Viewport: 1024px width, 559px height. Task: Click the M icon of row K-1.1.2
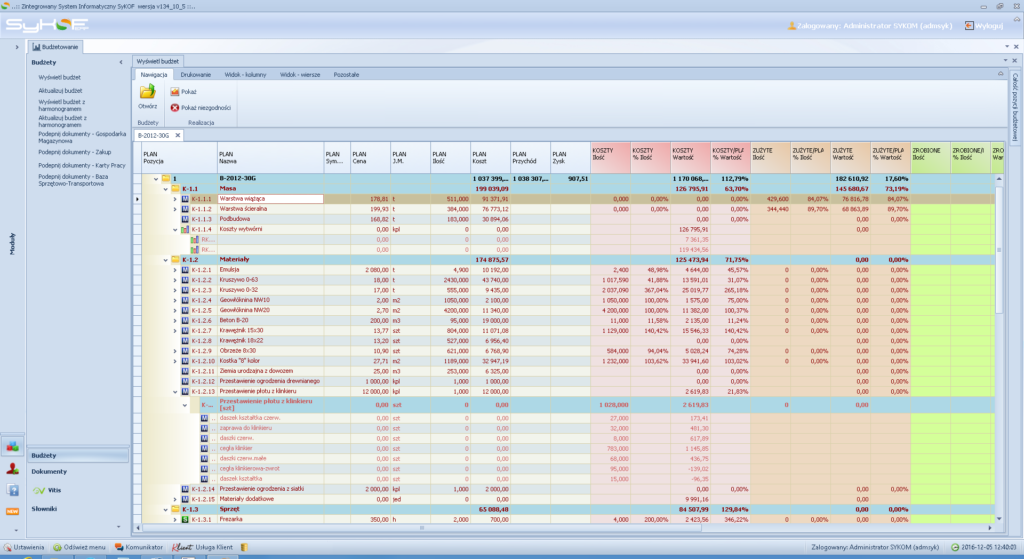click(185, 209)
